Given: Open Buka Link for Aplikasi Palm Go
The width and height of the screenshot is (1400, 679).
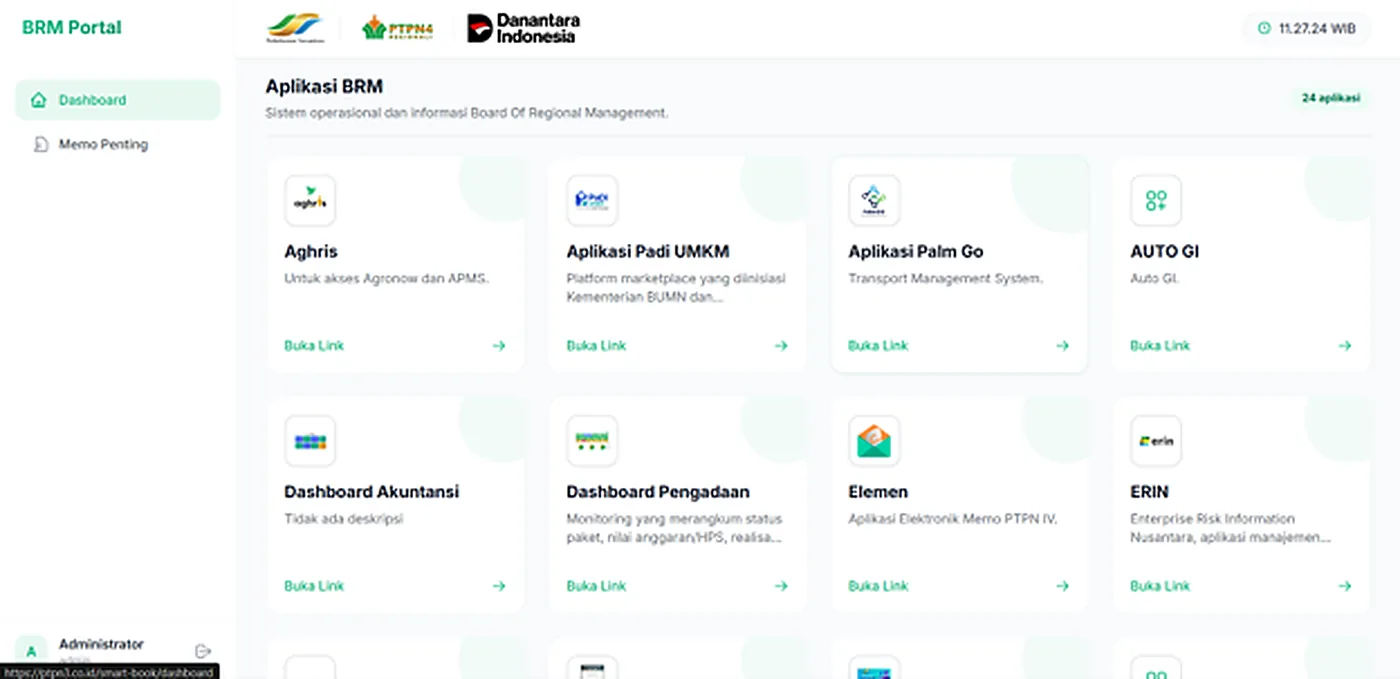Looking at the screenshot, I should [x=878, y=346].
